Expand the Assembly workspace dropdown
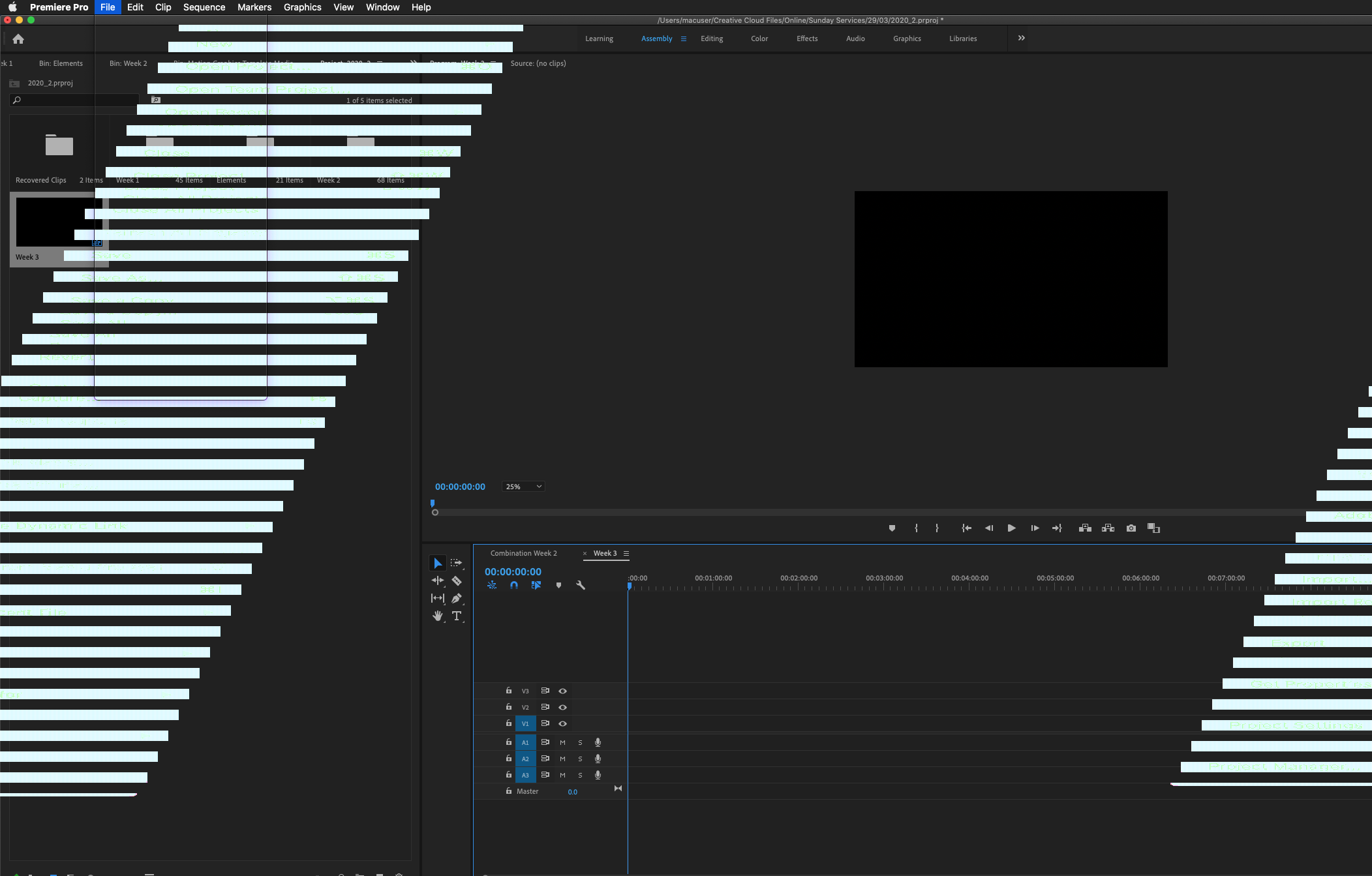Image resolution: width=1372 pixels, height=876 pixels. (x=682, y=38)
